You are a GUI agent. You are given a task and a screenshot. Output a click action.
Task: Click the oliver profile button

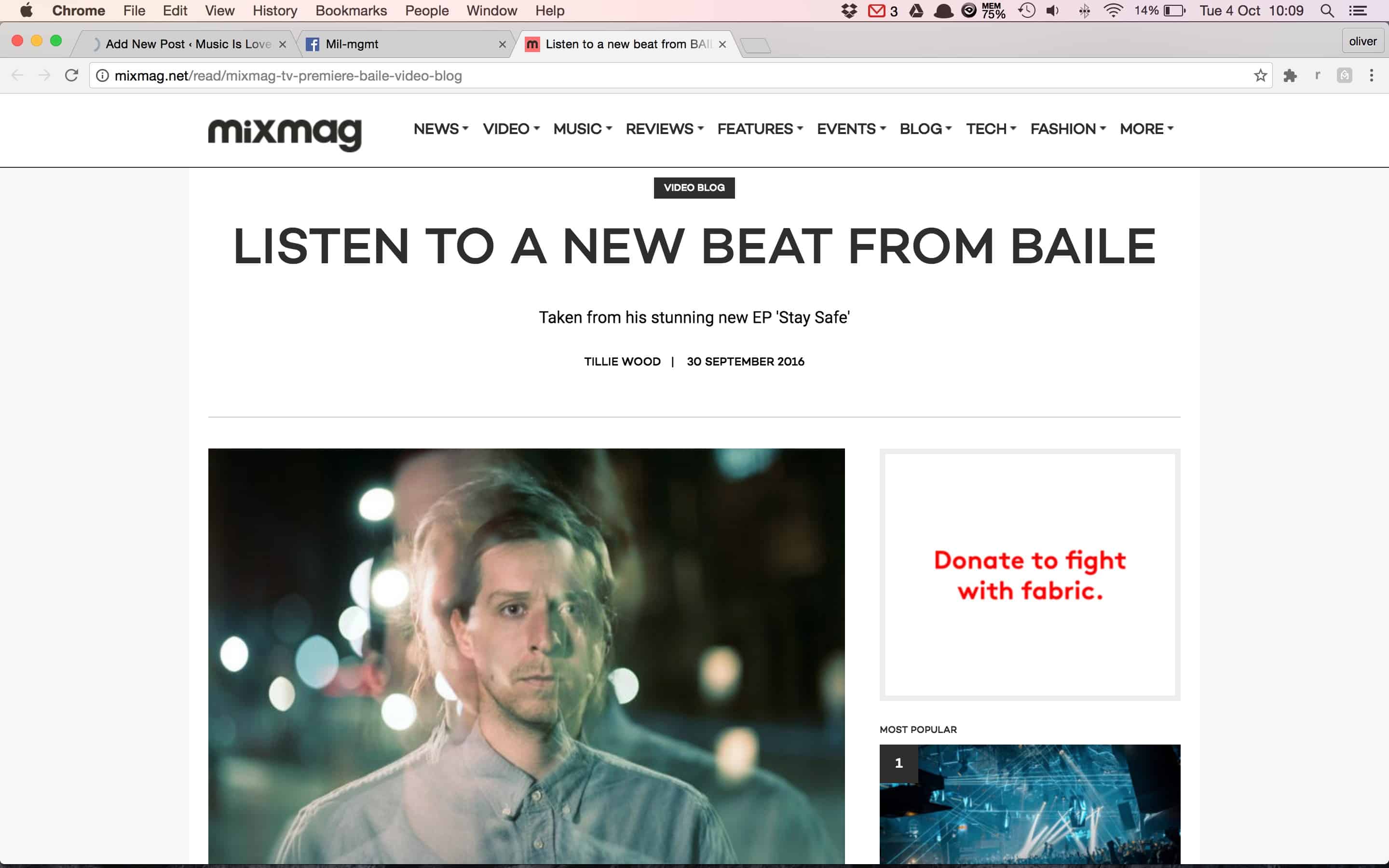point(1362,41)
